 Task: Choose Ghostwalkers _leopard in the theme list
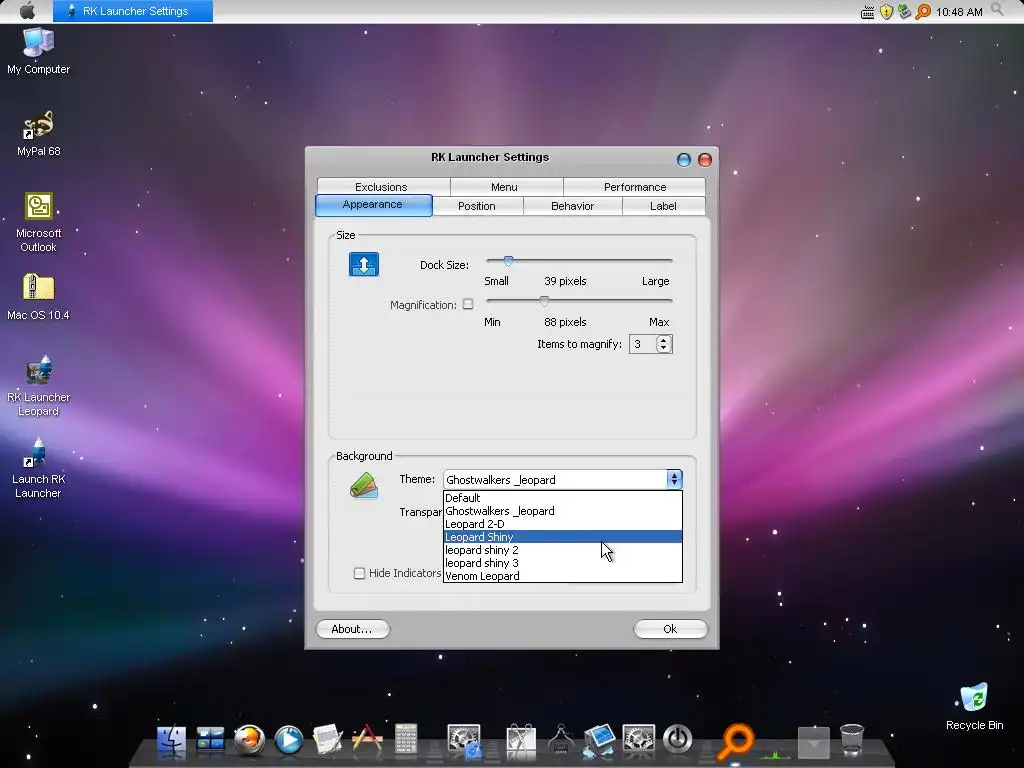[562, 511]
